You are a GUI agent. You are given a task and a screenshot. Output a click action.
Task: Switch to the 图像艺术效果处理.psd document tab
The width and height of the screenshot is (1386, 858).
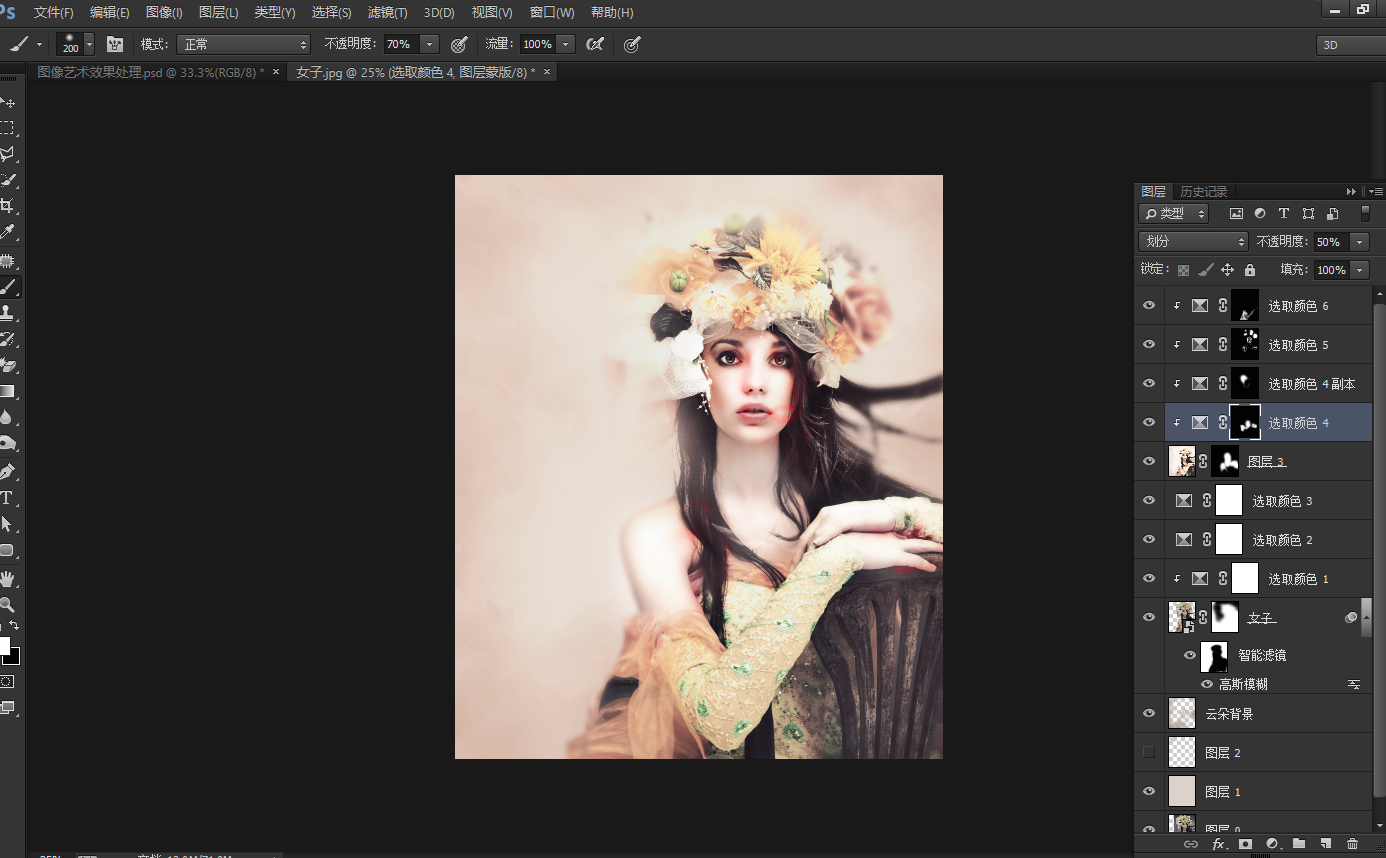(x=150, y=72)
